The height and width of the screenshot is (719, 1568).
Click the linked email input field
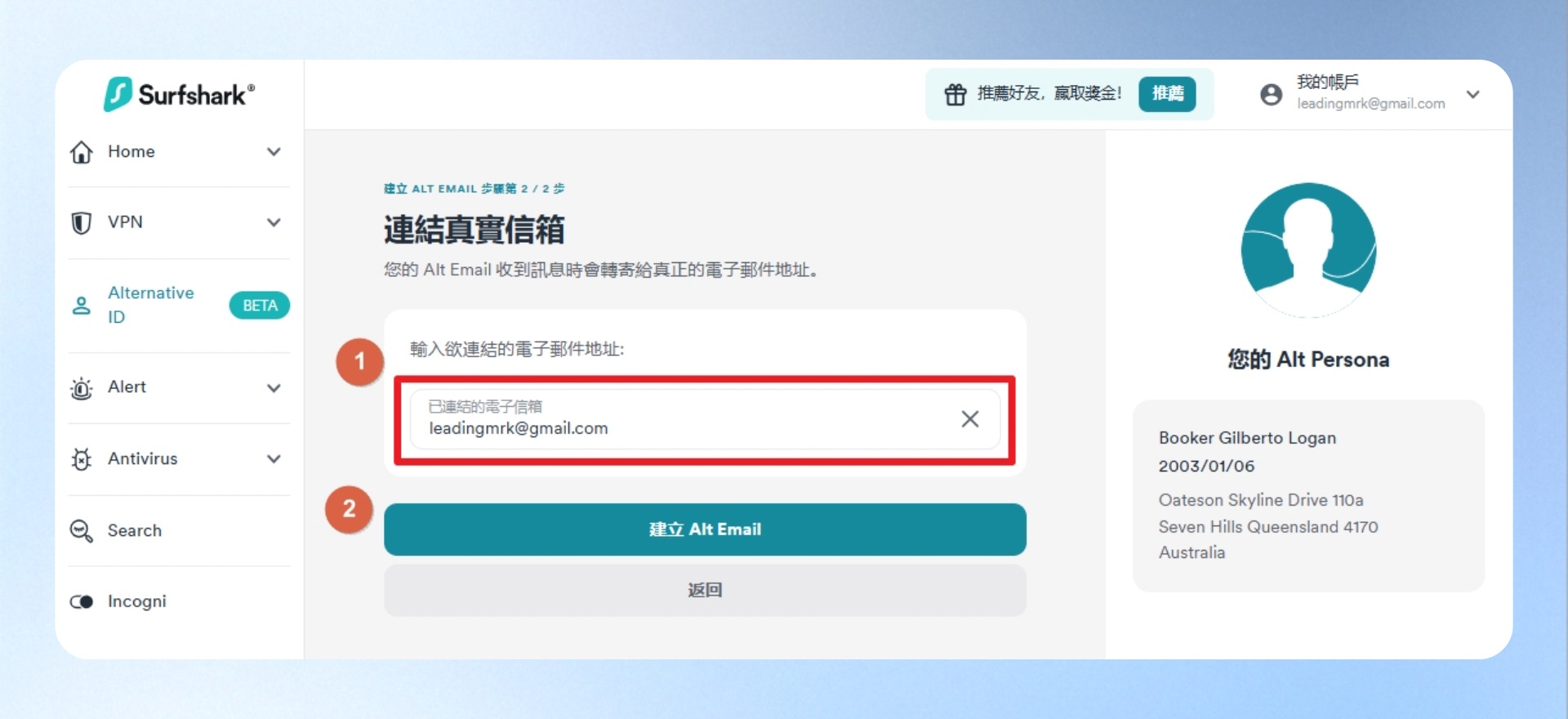tap(705, 419)
